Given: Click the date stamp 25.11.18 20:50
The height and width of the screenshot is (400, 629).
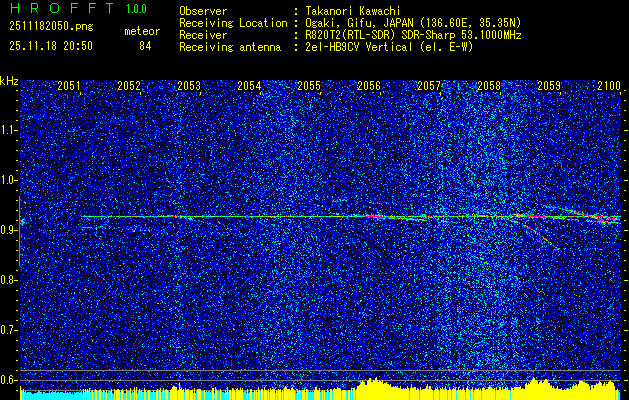Looking at the screenshot, I should coord(51,46).
